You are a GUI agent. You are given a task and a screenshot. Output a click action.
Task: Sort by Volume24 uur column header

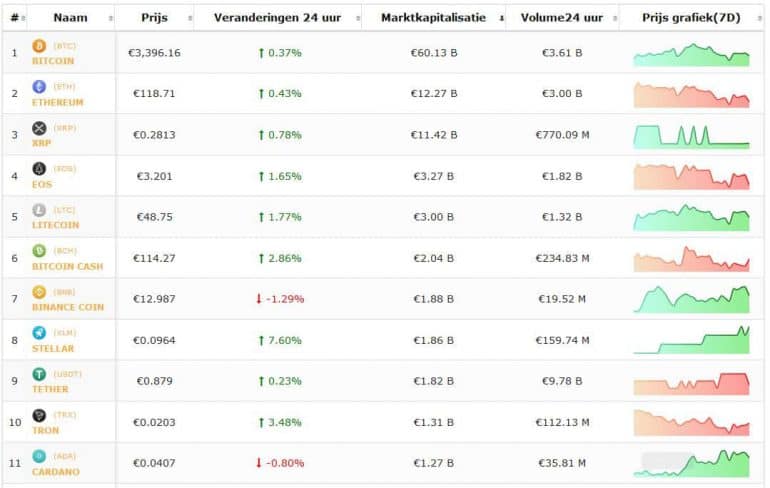pos(561,17)
